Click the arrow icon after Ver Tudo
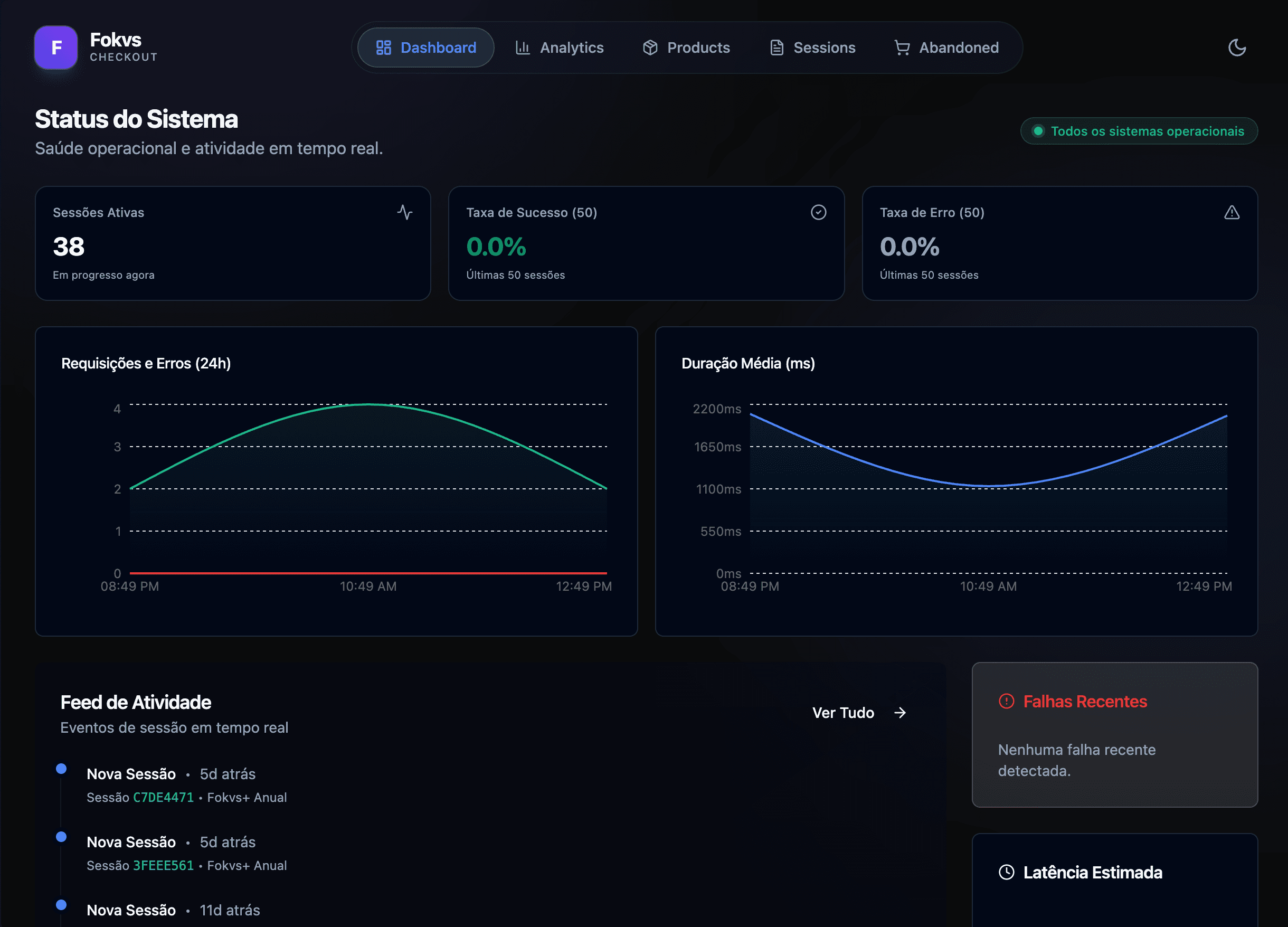The height and width of the screenshot is (927, 1288). (900, 713)
